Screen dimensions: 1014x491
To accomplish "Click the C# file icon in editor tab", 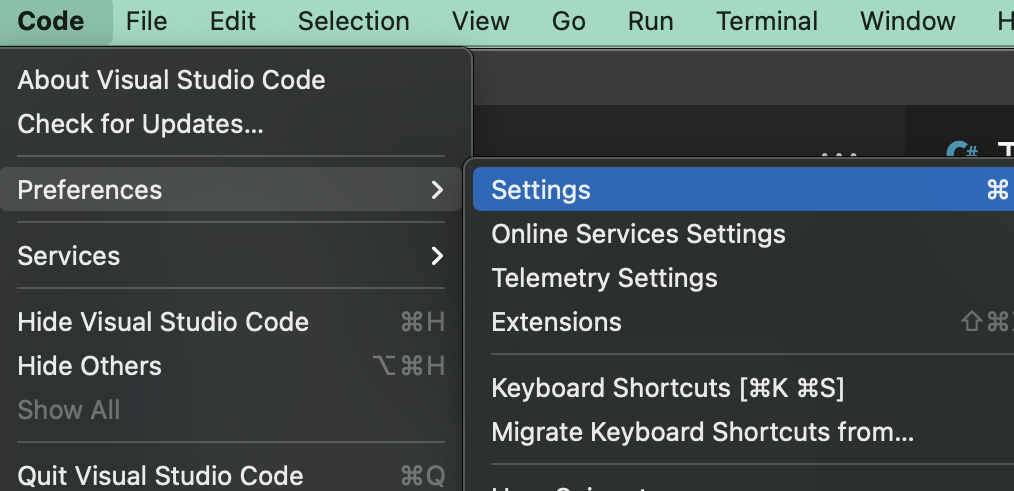I will click(x=962, y=151).
